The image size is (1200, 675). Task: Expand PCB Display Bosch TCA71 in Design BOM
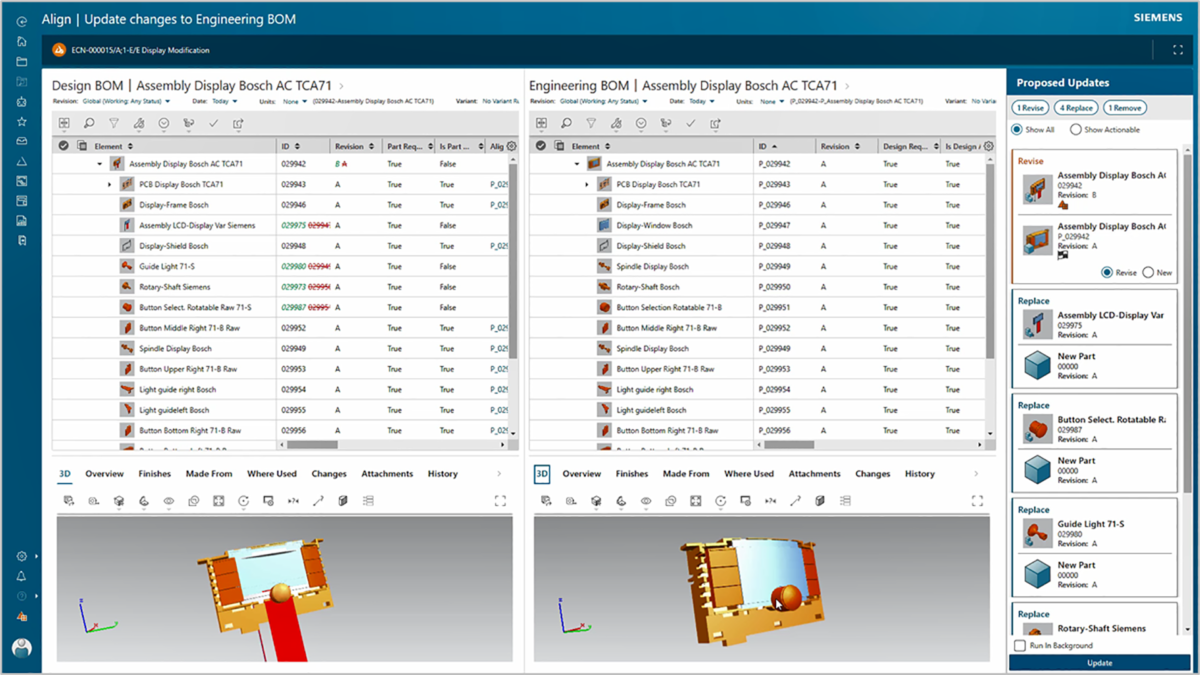110,184
